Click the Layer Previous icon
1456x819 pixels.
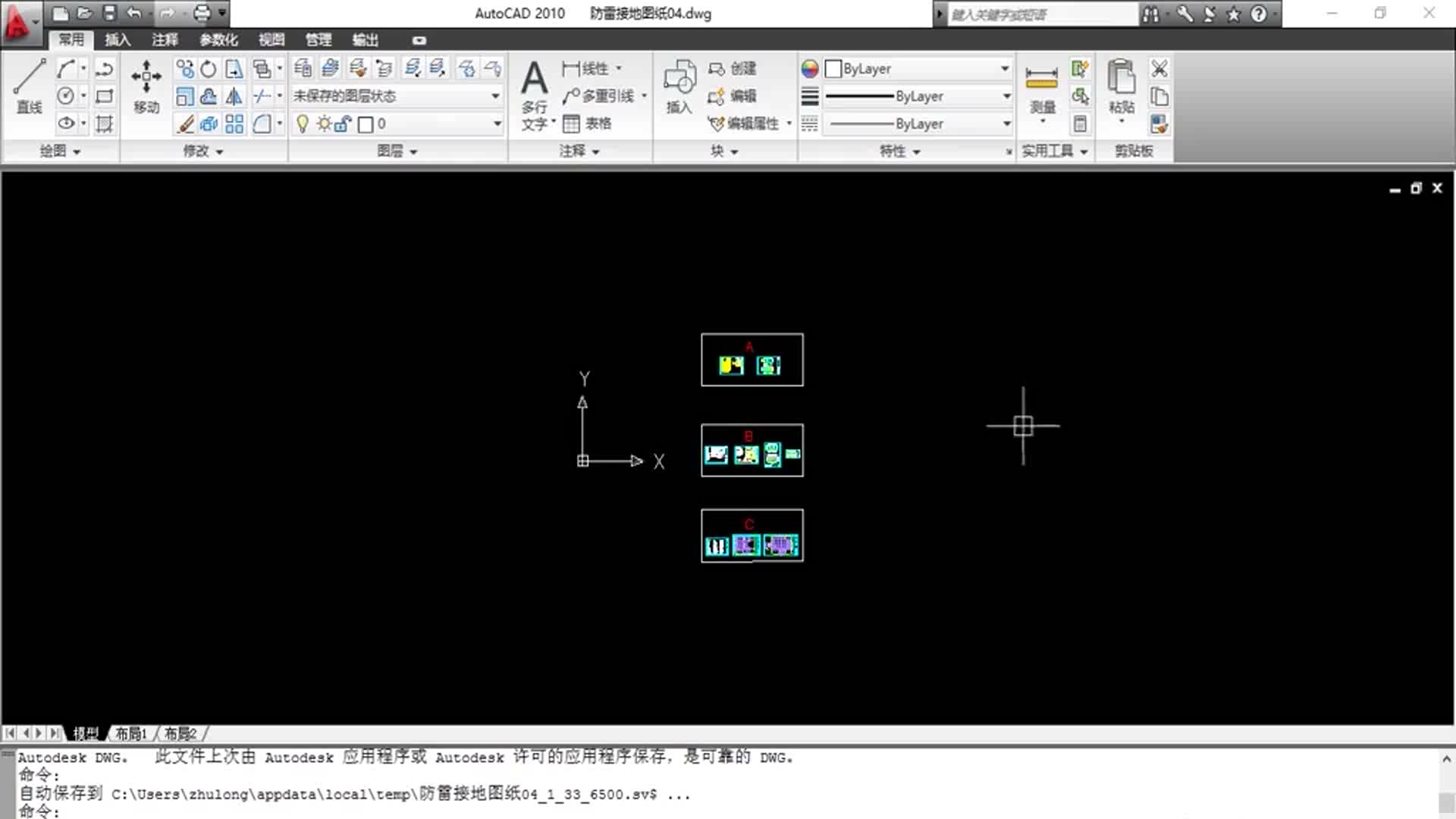pos(384,68)
